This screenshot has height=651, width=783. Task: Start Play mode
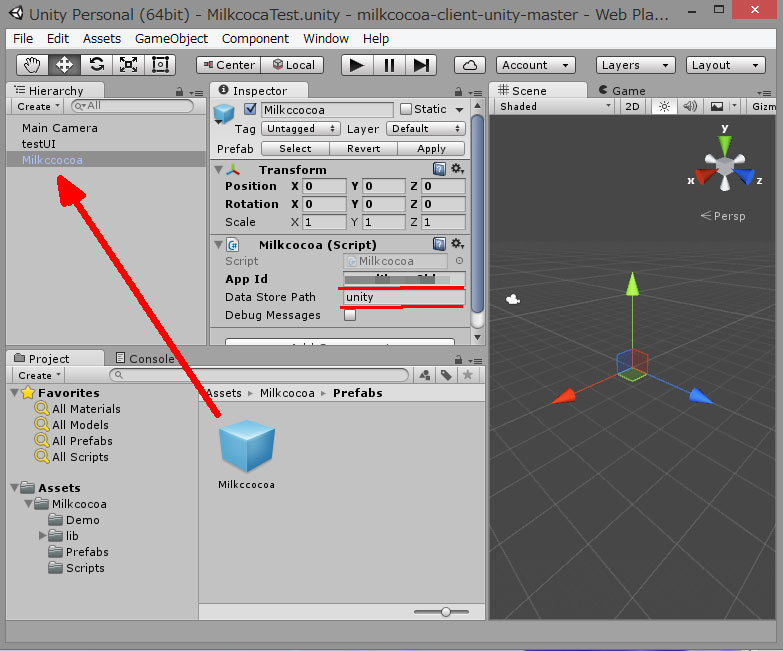pyautogui.click(x=357, y=65)
